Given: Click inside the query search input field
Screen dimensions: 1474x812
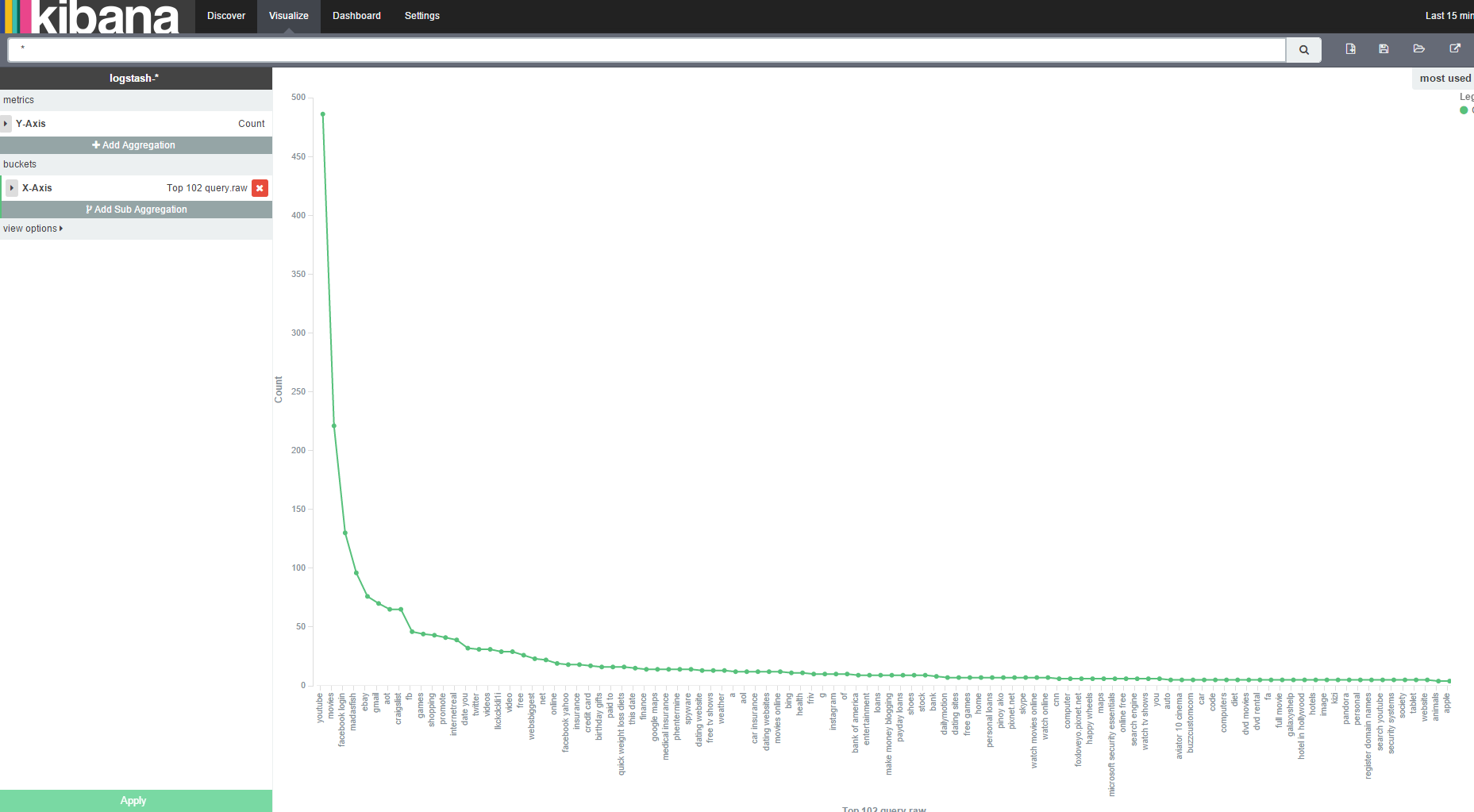Looking at the screenshot, I should [x=635, y=49].
